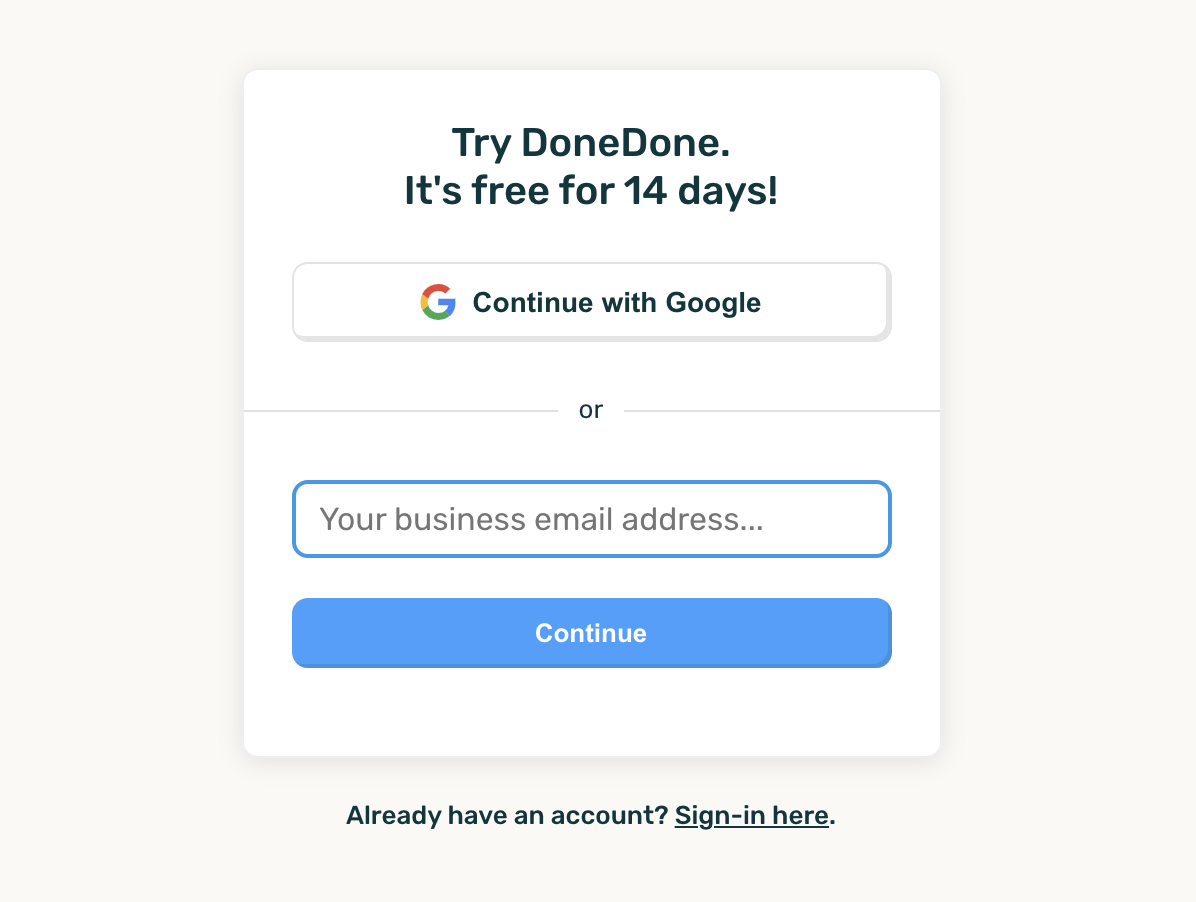The image size is (1196, 902).
Task: Click the "Already have an account?" text
Action: pos(506,816)
